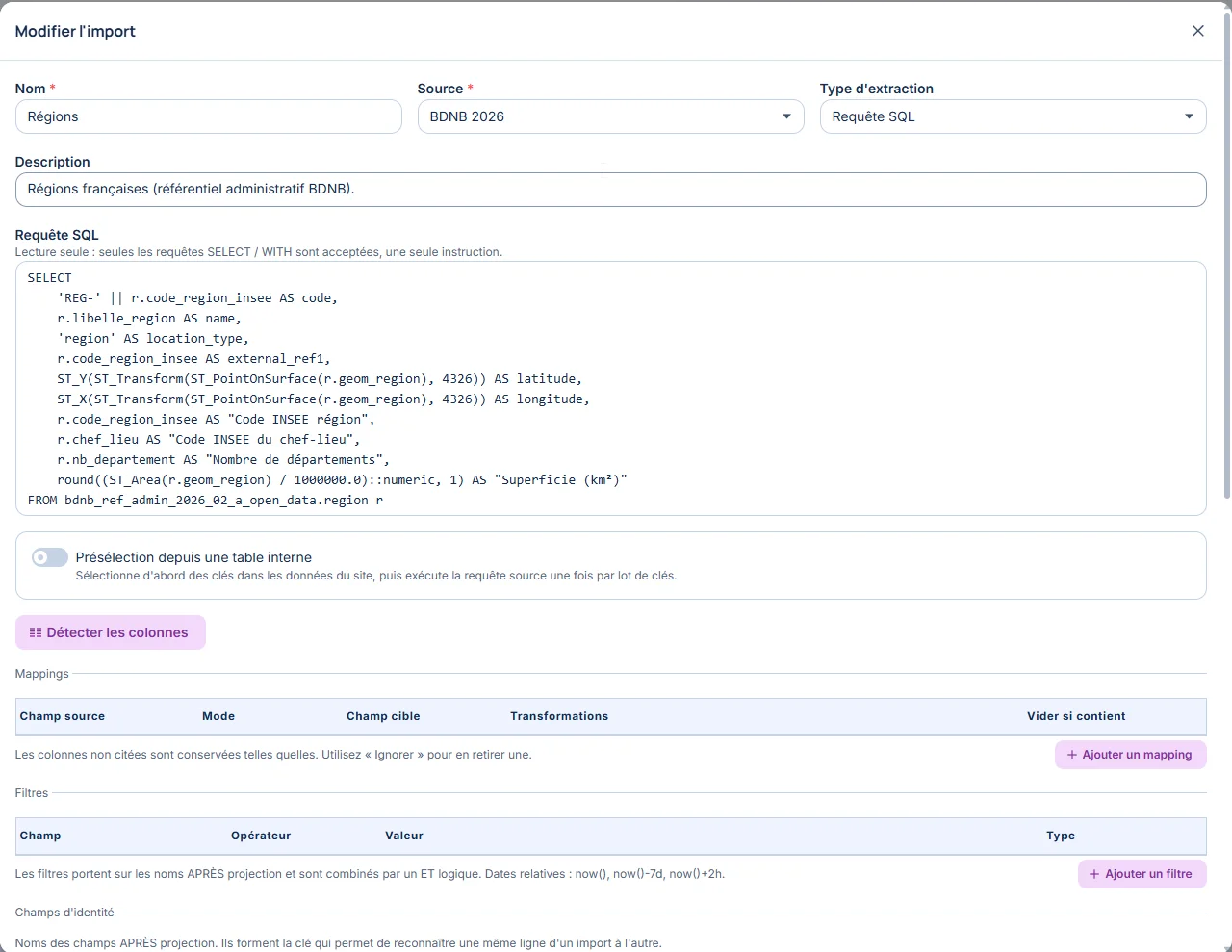Click the Requête SQL label

57,235
